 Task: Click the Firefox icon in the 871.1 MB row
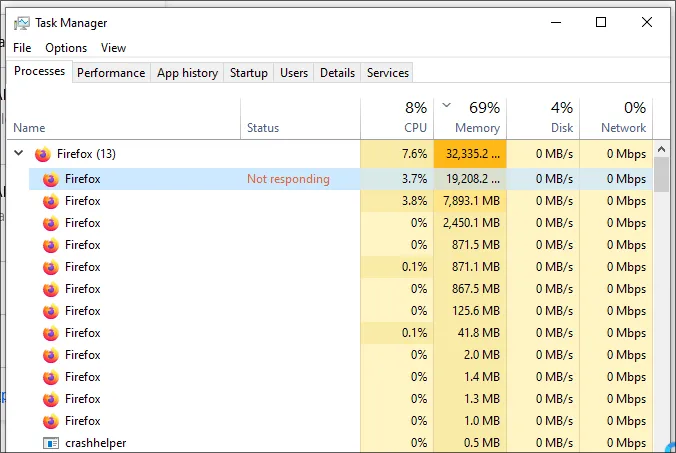pos(51,267)
